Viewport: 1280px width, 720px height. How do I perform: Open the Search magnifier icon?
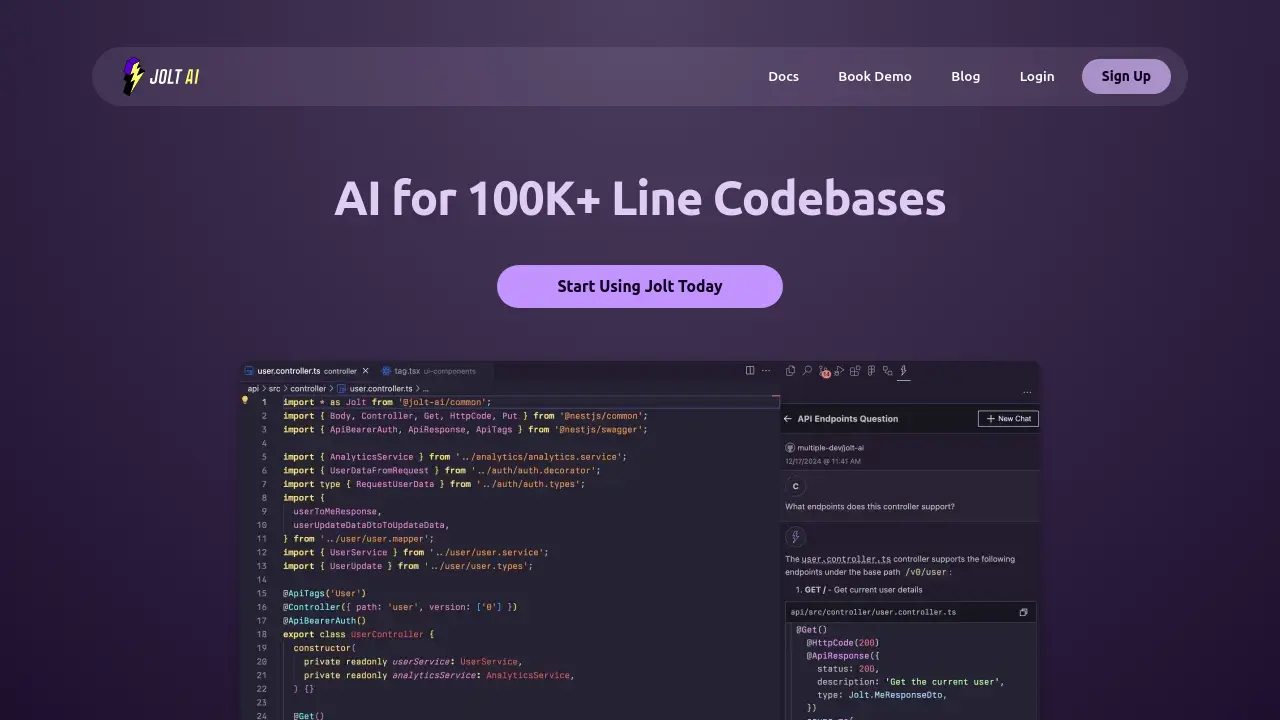click(807, 371)
